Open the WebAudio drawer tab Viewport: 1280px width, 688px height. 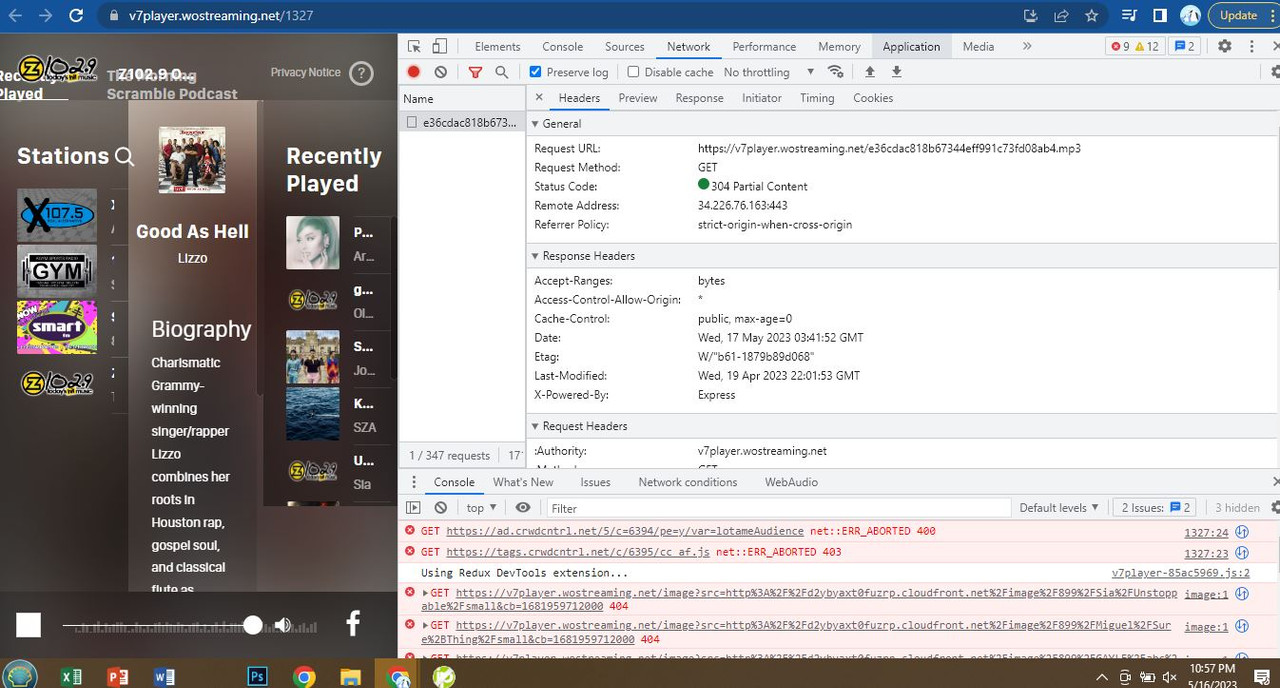tap(791, 482)
